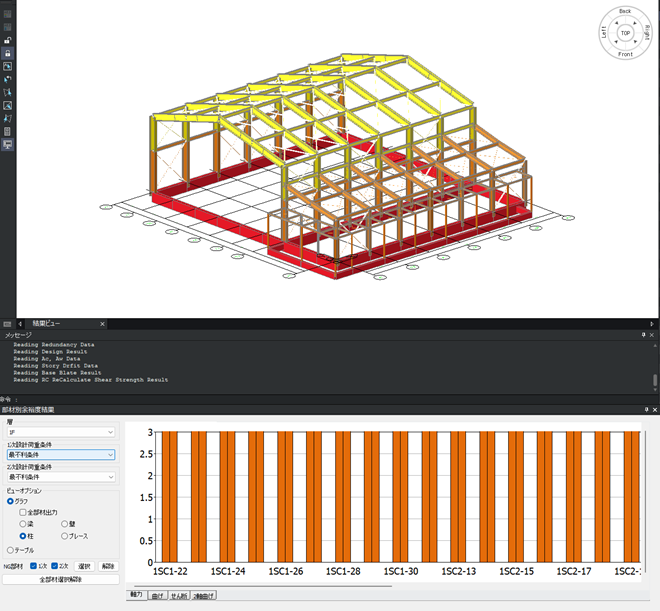Close the 部材別余裕度結果 panel
The image size is (660, 611).
click(x=655, y=409)
